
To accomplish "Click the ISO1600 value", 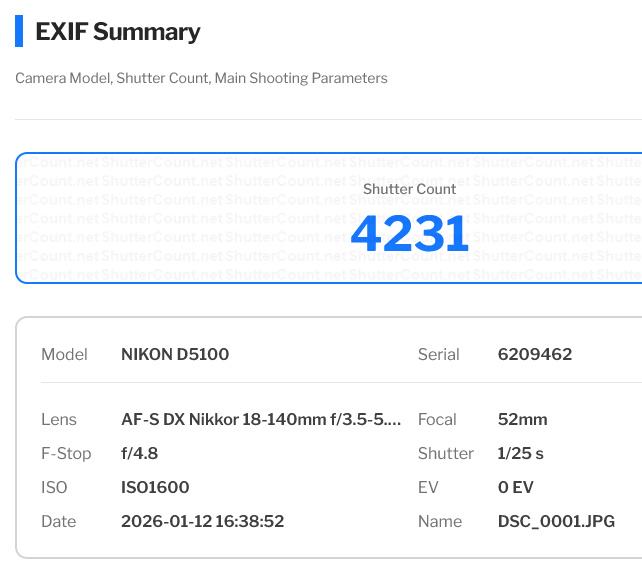I will (155, 488).
